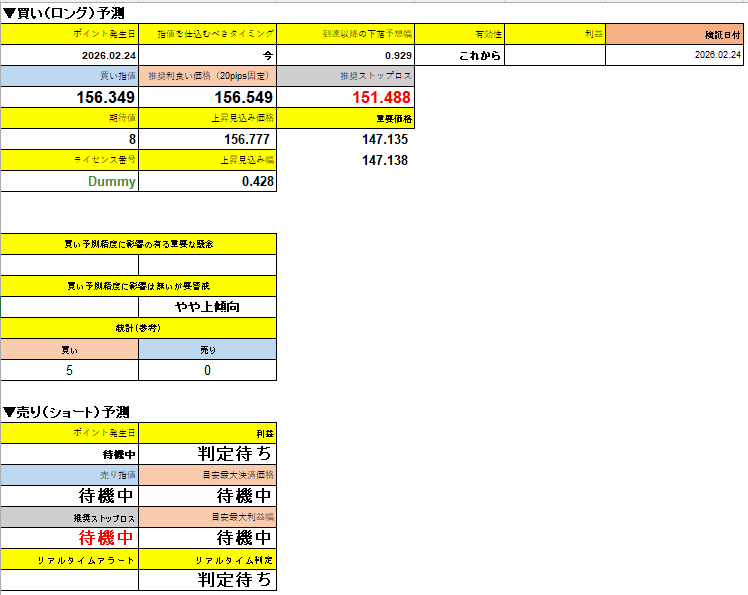The height and width of the screenshot is (595, 748).
Task: Click the 売り(ショート)予測 section title
Action: pos(66,412)
